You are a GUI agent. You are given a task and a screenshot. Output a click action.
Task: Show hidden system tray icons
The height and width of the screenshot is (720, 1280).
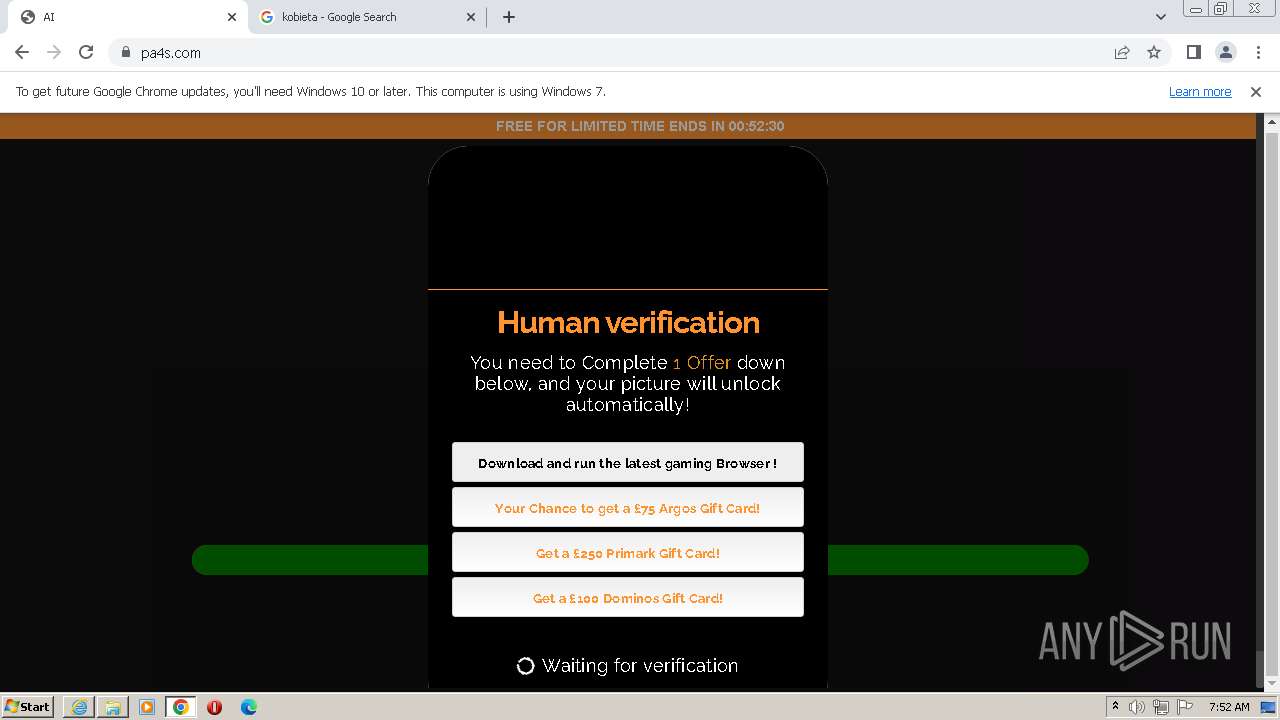tap(1115, 706)
